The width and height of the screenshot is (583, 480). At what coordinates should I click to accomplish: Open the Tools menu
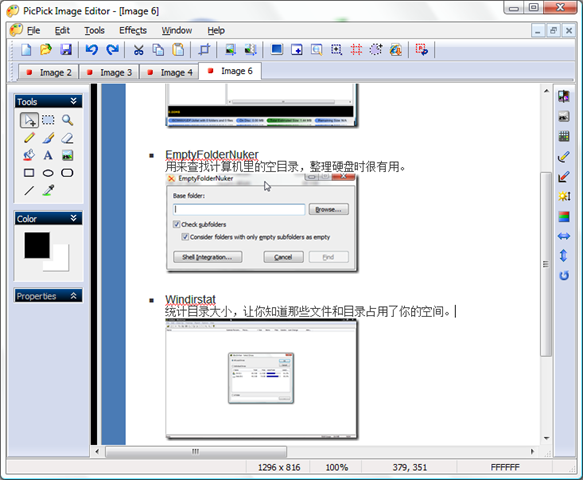(94, 30)
